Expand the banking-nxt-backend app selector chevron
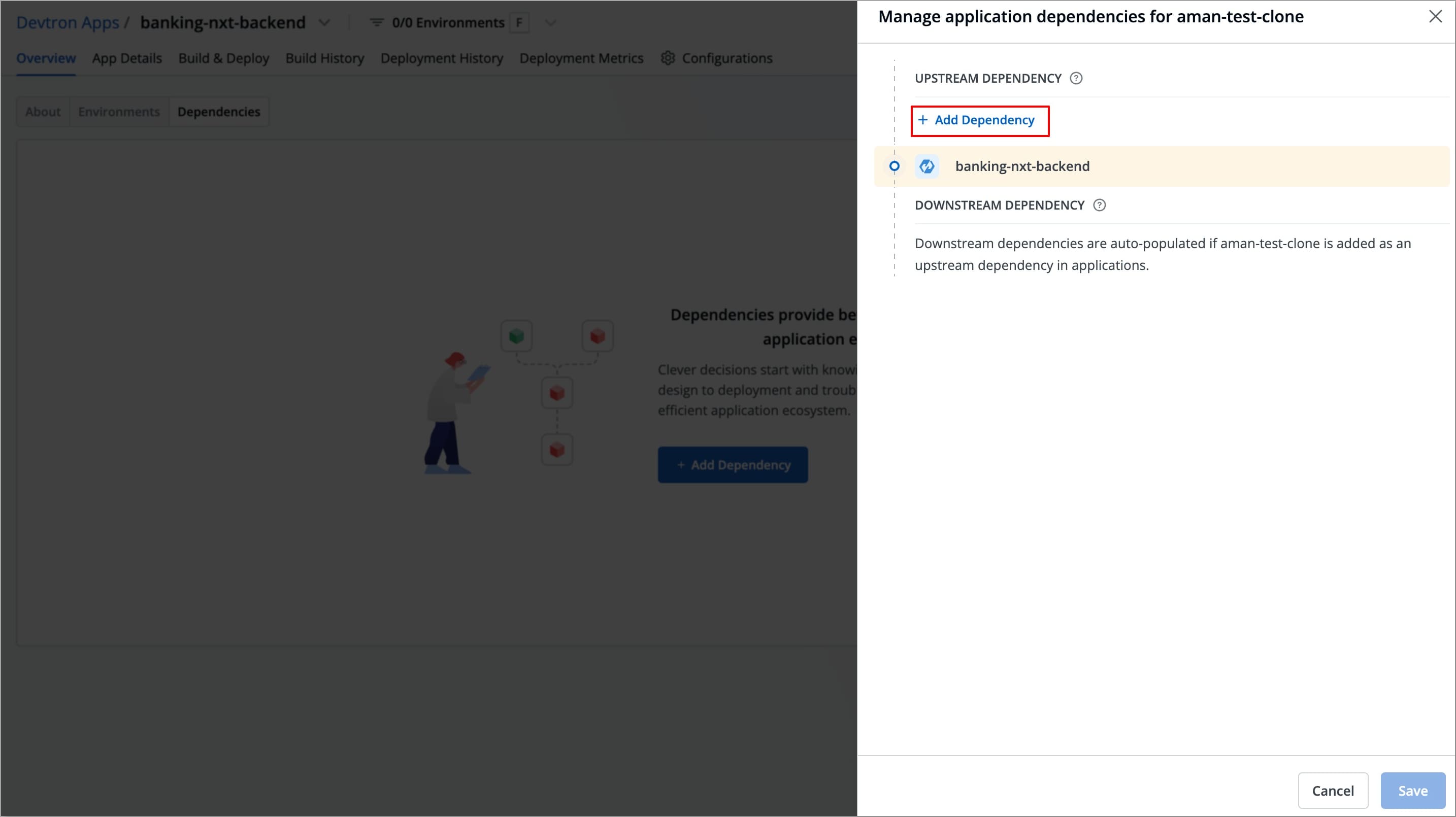1456x817 pixels. (x=324, y=23)
